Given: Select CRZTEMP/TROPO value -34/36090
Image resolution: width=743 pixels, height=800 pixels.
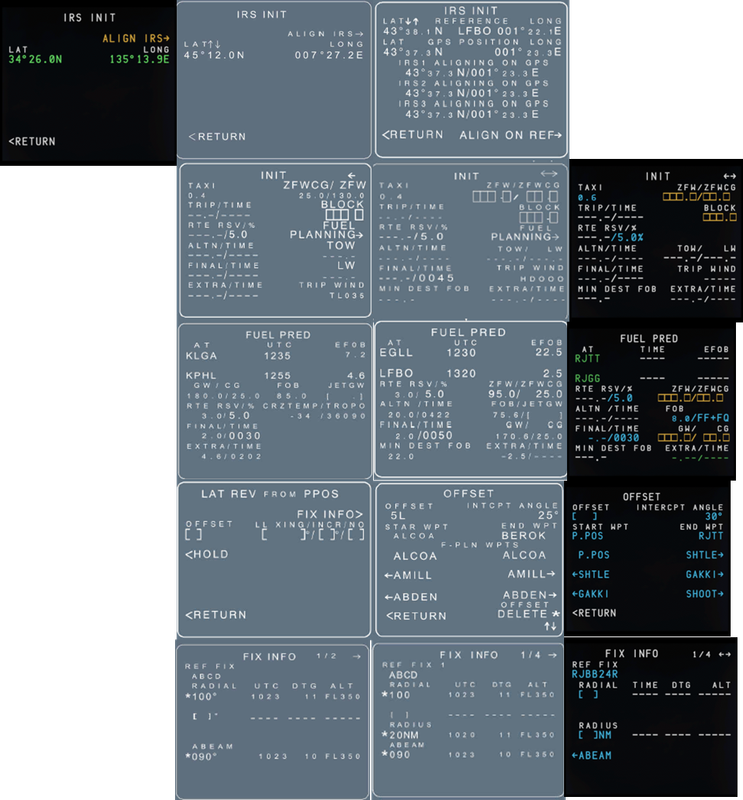Looking at the screenshot, I should pyautogui.click(x=329, y=416).
